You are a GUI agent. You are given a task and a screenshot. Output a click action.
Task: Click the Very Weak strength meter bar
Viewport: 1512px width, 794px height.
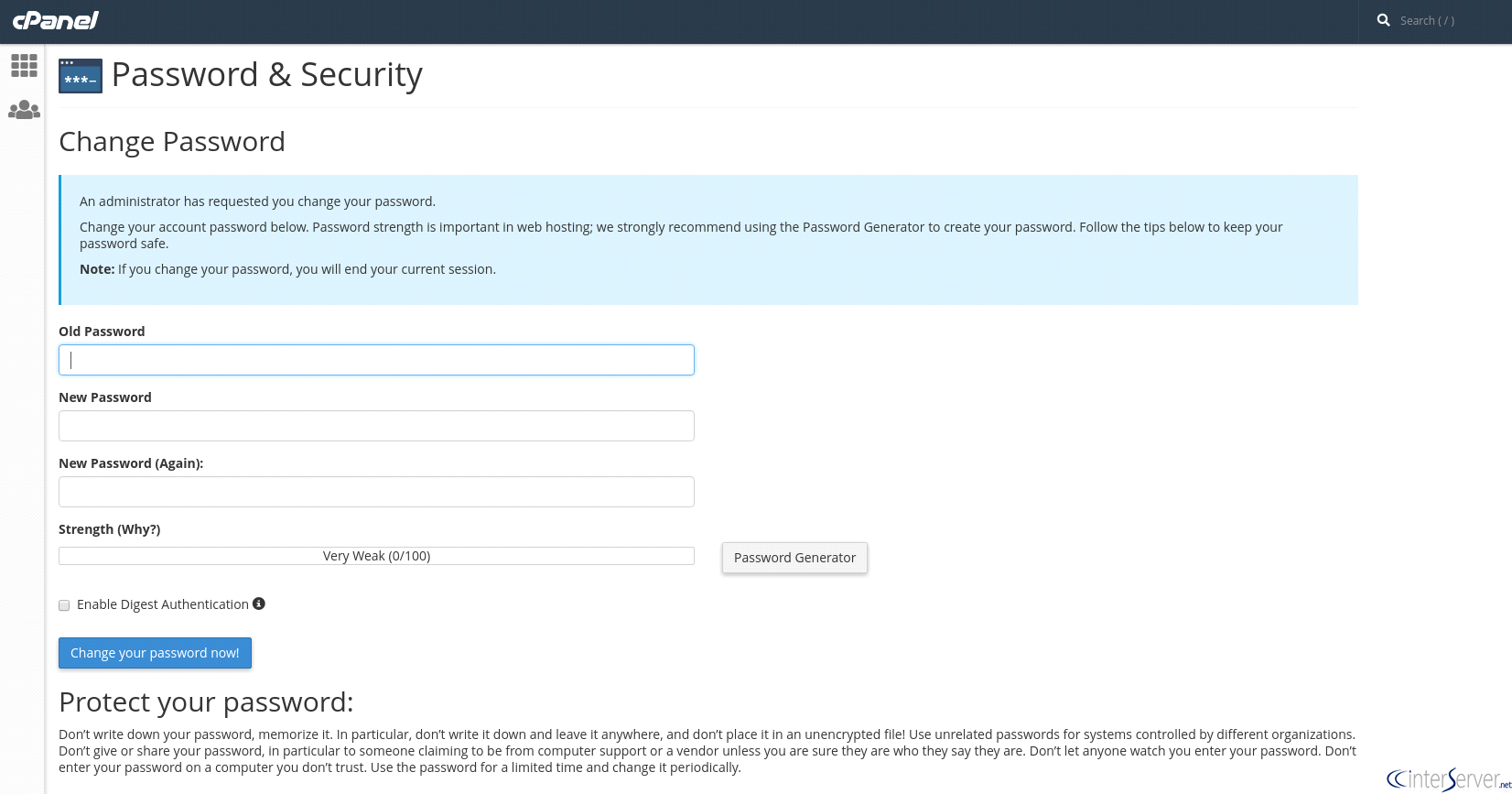[376, 556]
